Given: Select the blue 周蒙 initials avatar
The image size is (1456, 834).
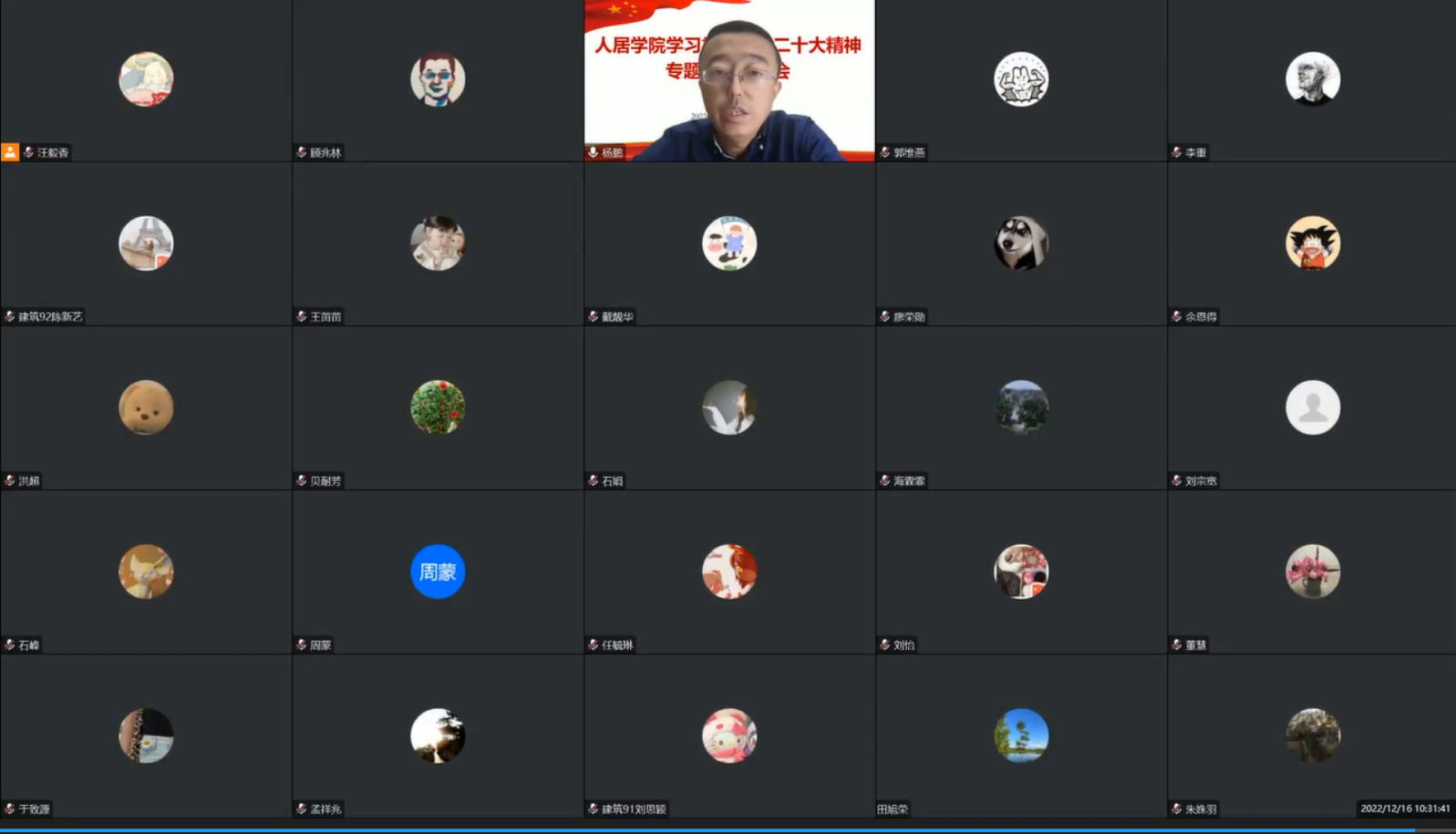Looking at the screenshot, I should click(438, 571).
